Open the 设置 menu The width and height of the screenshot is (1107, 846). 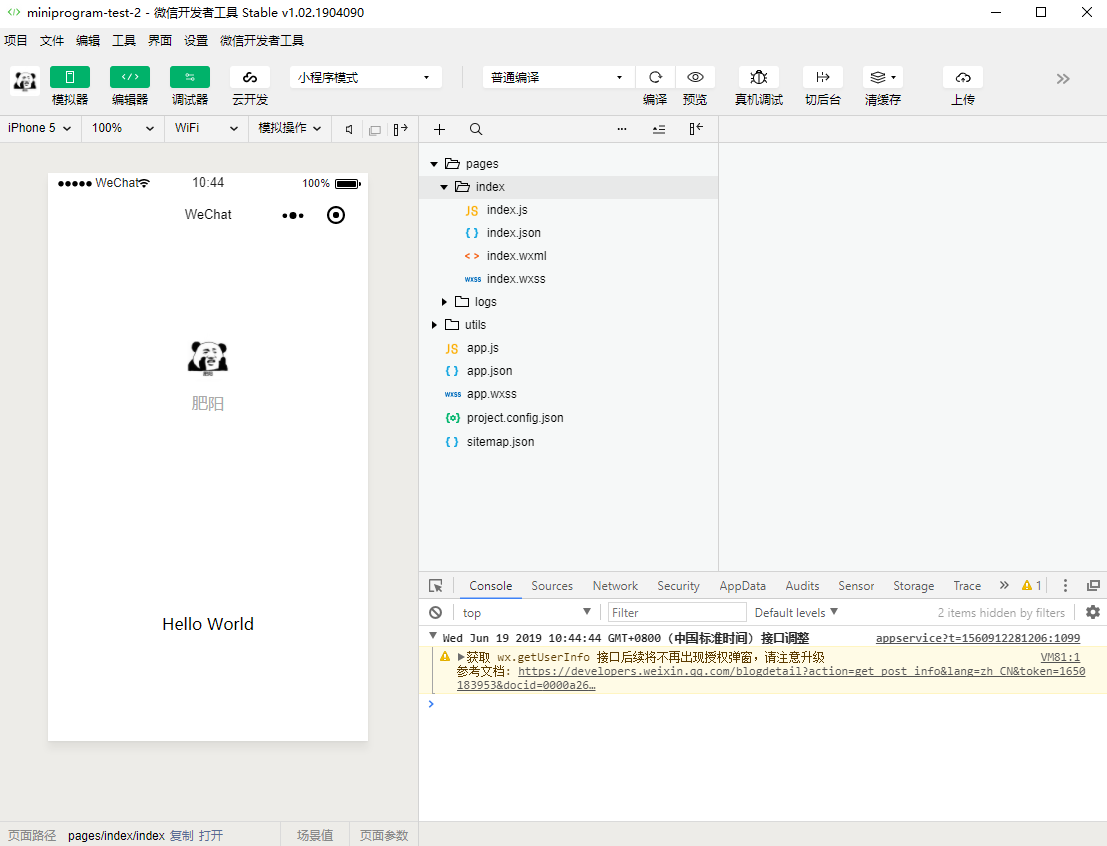pos(196,41)
